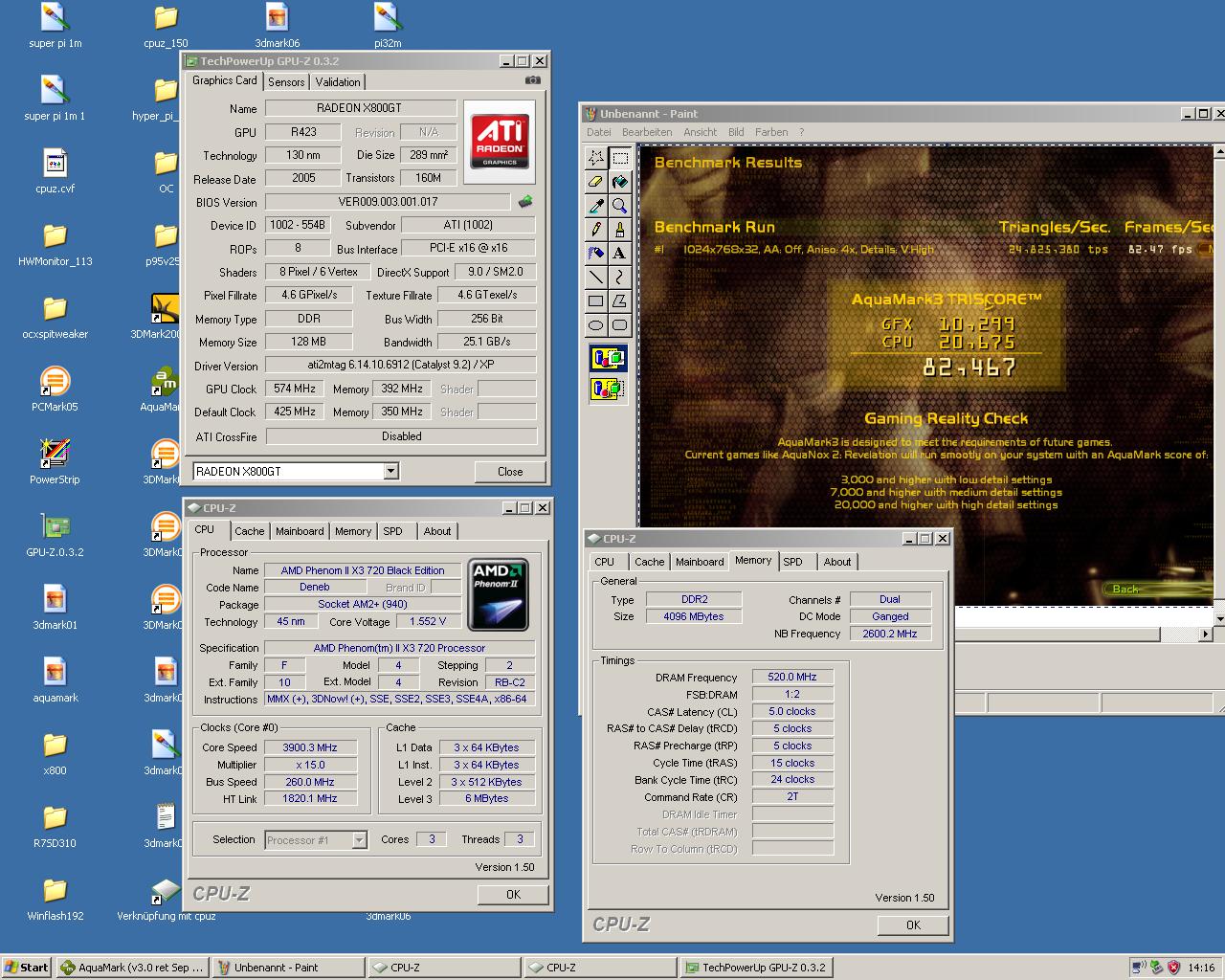Click OK in the left CPU-Z window
Viewport: 1225px width, 980px height.
[x=513, y=894]
